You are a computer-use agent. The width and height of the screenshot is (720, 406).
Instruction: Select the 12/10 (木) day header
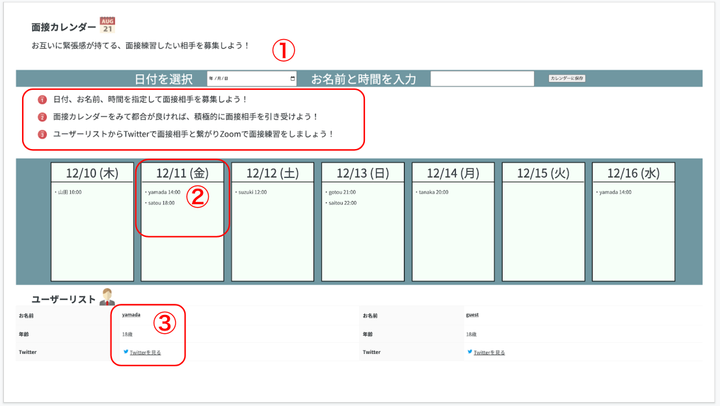(92, 173)
